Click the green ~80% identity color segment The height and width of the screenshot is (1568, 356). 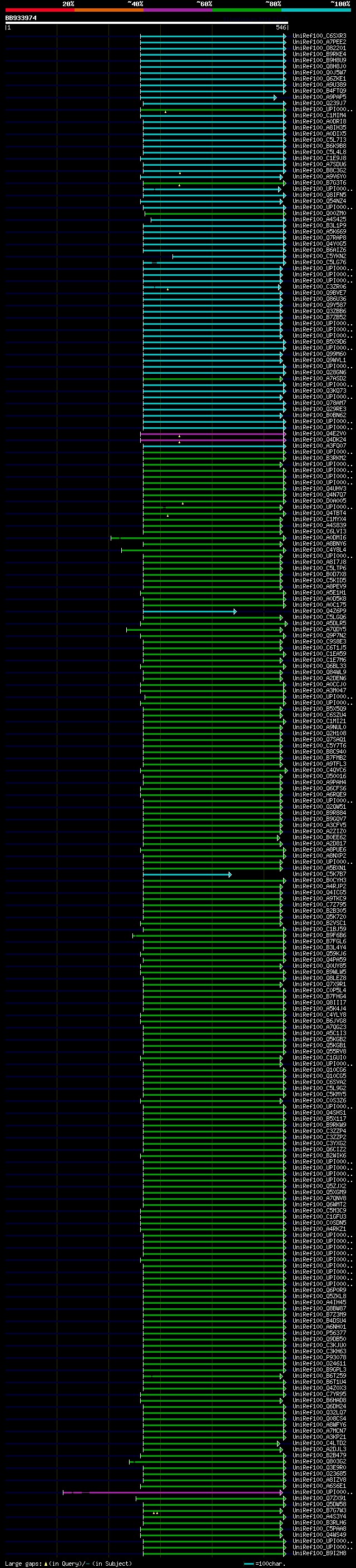coord(247,10)
